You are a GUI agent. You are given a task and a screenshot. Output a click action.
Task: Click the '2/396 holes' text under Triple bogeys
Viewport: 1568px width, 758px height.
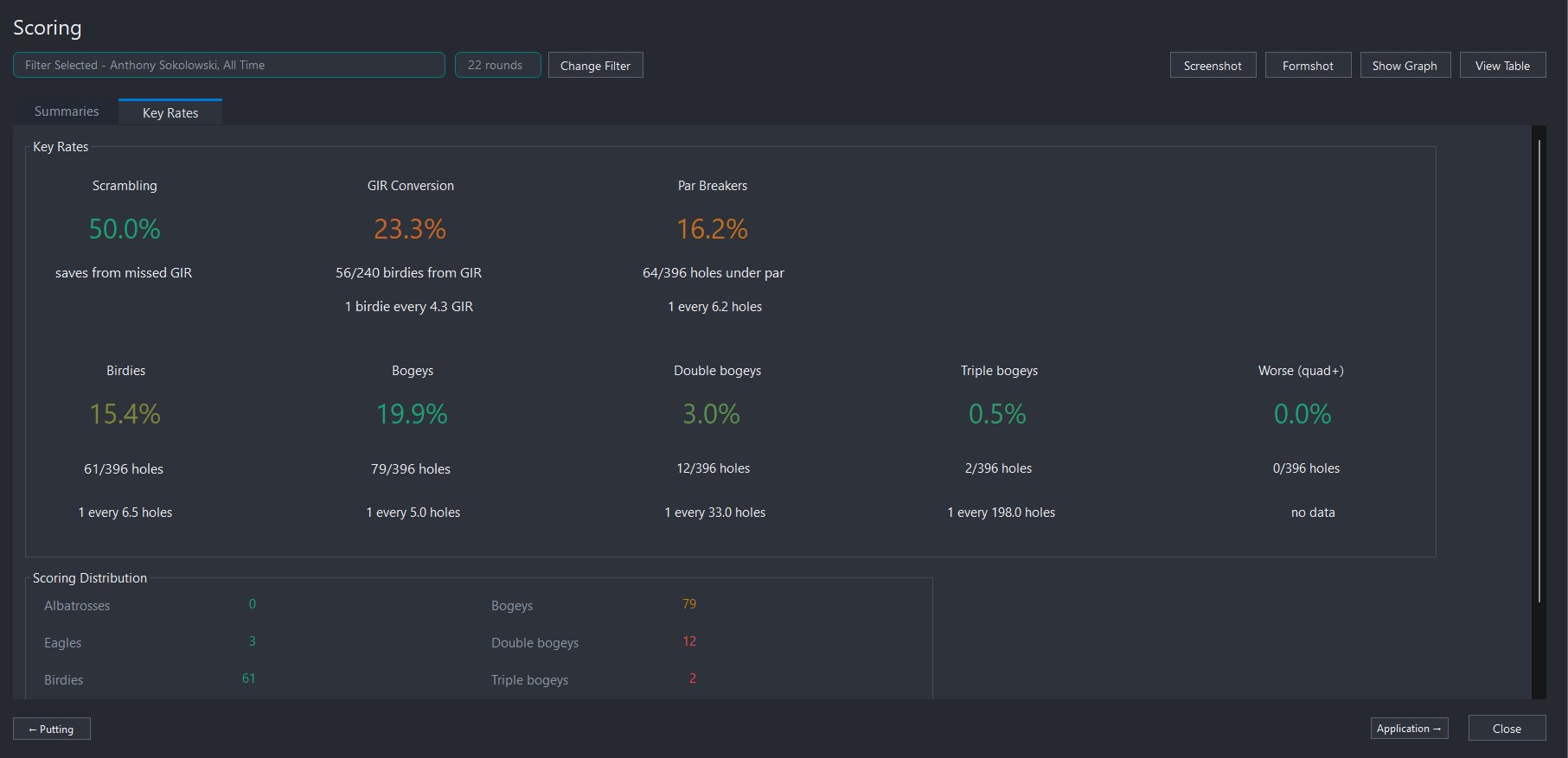point(999,468)
